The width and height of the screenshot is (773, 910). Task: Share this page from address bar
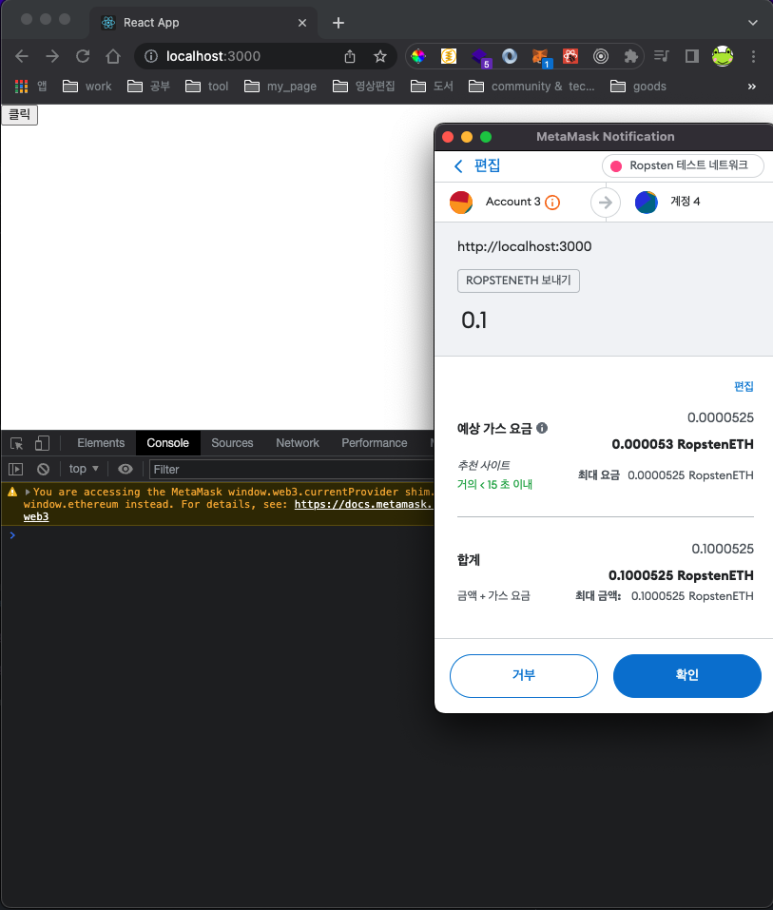349,56
